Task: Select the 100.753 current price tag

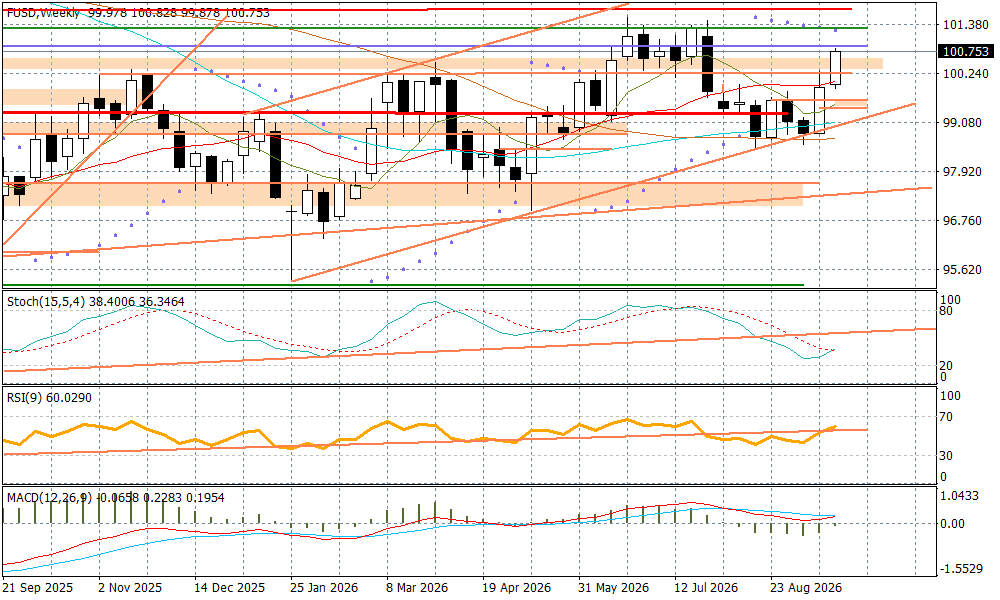Action: tap(966, 52)
